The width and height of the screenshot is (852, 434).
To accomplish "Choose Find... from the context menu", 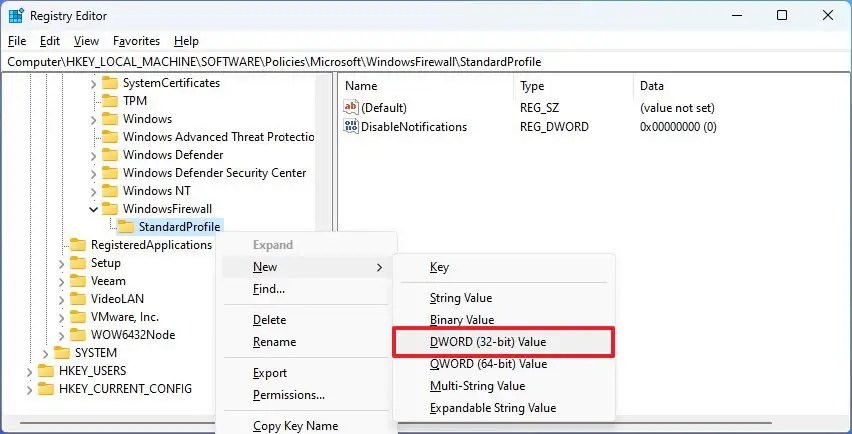I will click(x=307, y=289).
